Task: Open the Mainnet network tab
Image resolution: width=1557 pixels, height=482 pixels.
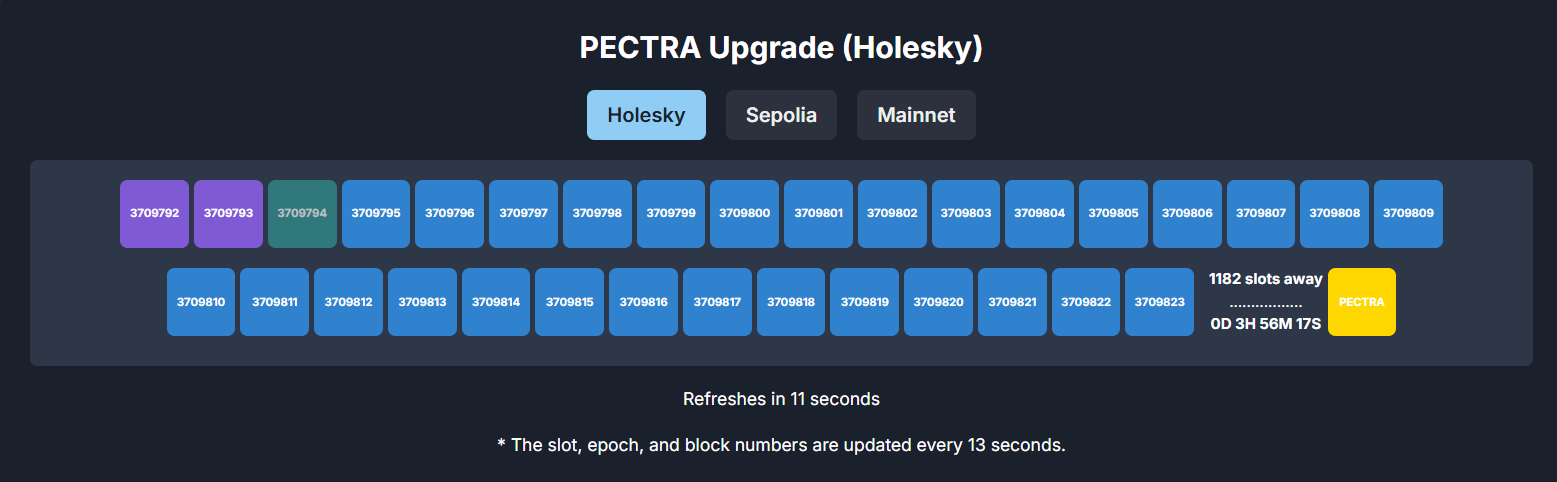Action: point(916,115)
